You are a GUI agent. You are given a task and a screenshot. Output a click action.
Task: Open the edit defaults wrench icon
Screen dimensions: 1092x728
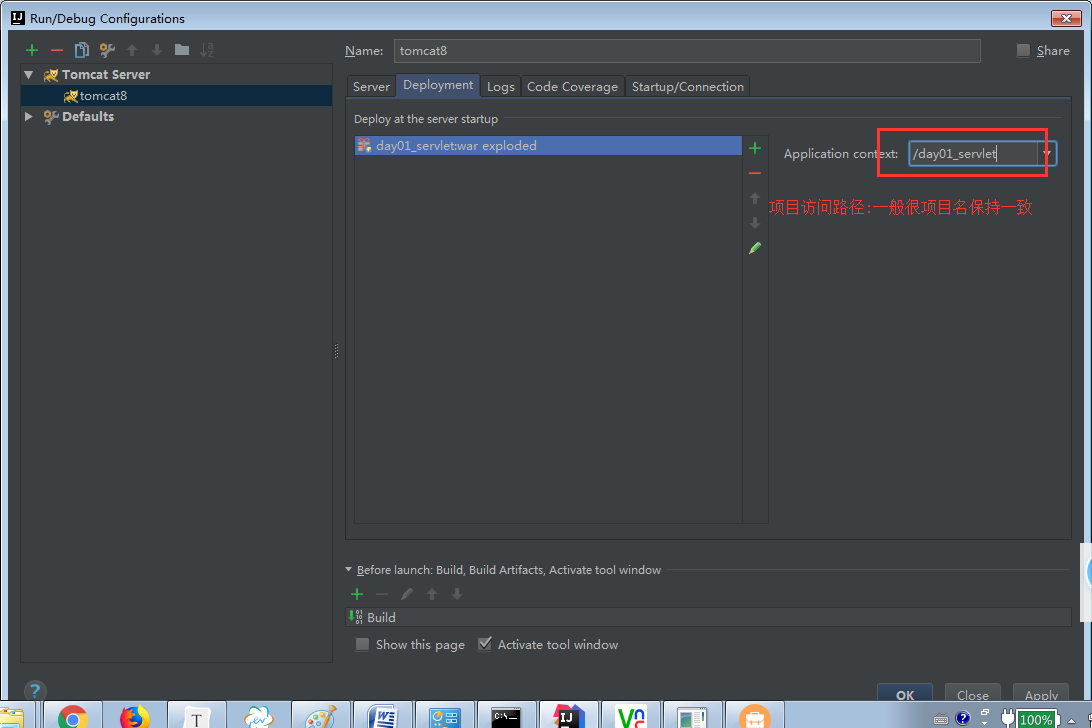[x=107, y=50]
